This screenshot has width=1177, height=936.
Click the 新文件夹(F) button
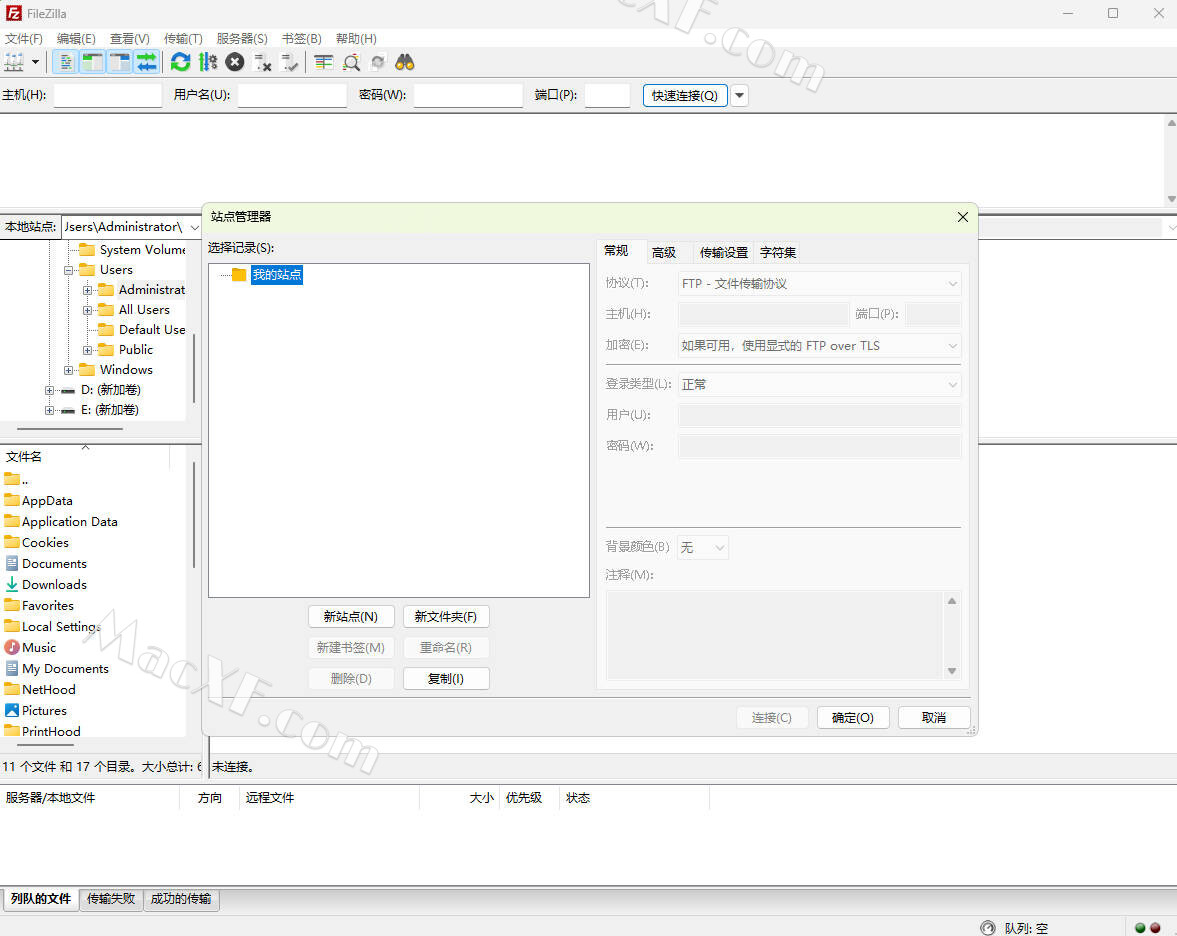[446, 616]
